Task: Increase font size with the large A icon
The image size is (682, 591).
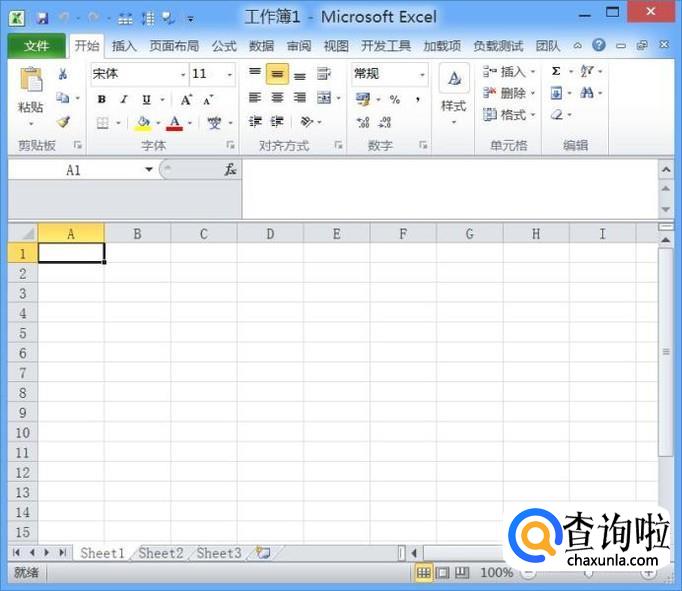Action: [x=186, y=100]
